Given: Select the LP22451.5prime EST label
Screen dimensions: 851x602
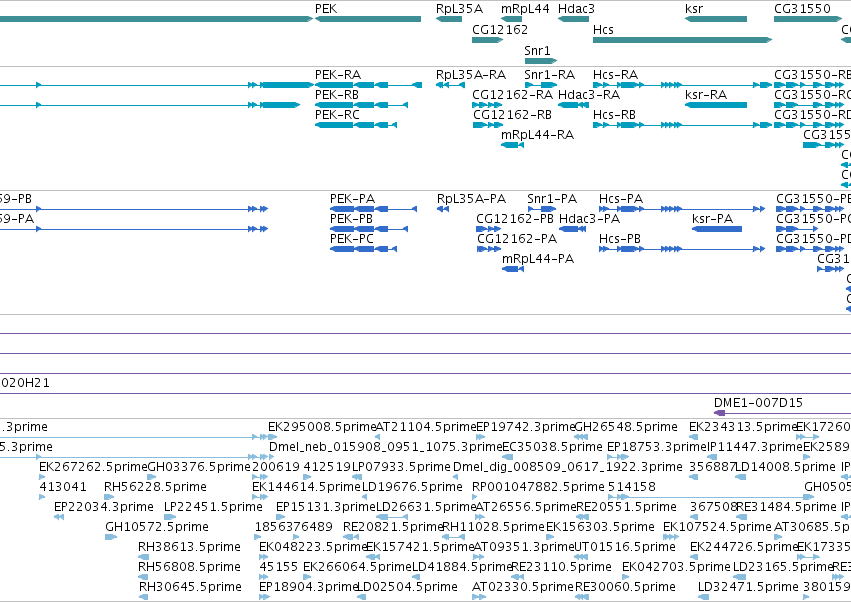Looking at the screenshot, I should [213, 507].
